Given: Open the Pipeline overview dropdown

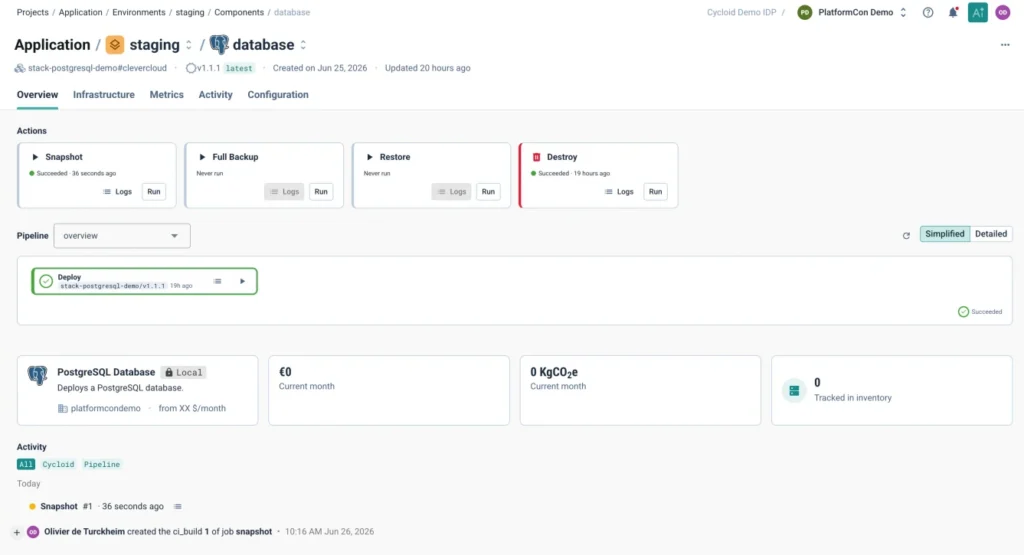Looking at the screenshot, I should [122, 236].
